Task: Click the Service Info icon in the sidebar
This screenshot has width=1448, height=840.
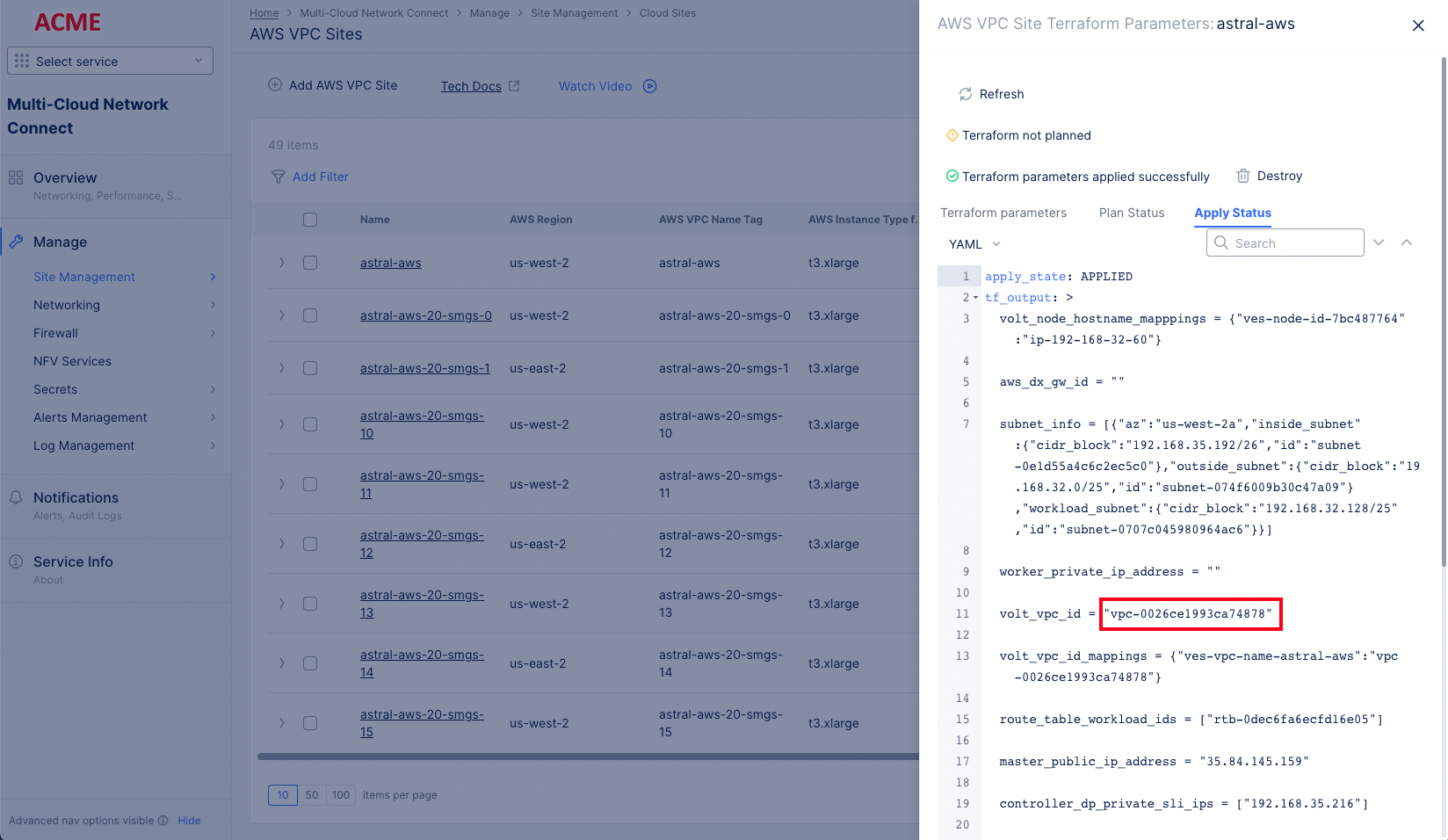Action: click(16, 561)
